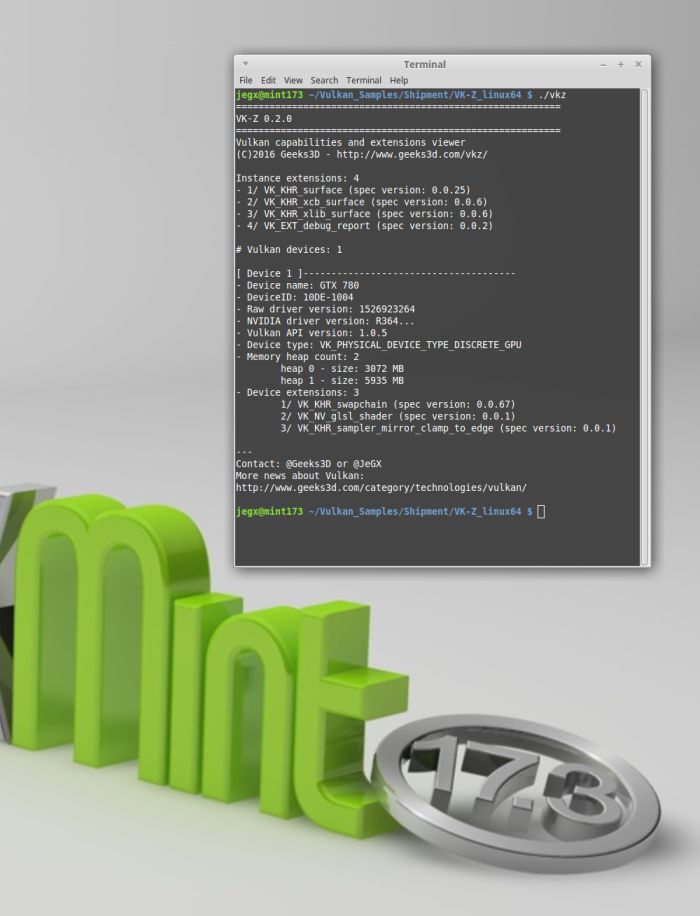
Task: Click 'More news about Vulkan:' line
Action: tap(300, 476)
